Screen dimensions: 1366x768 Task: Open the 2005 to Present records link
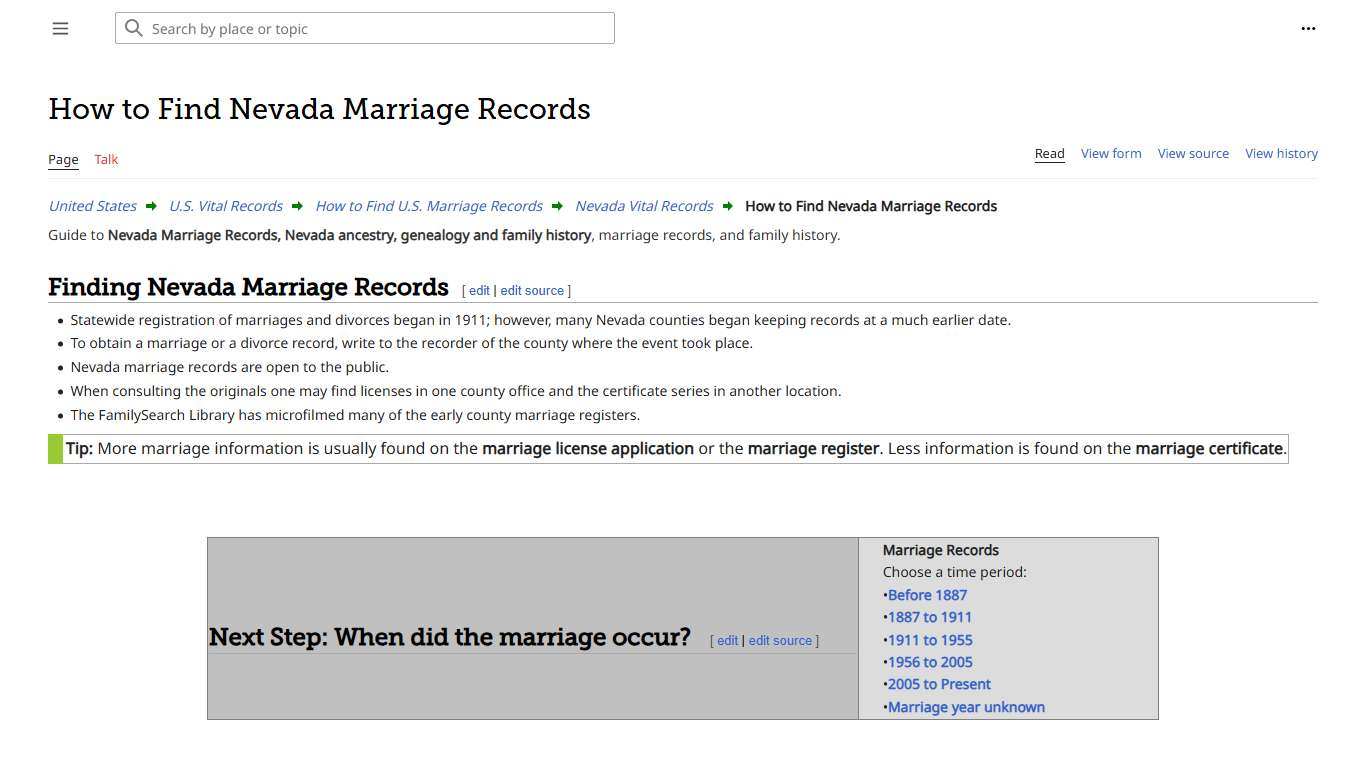939,684
